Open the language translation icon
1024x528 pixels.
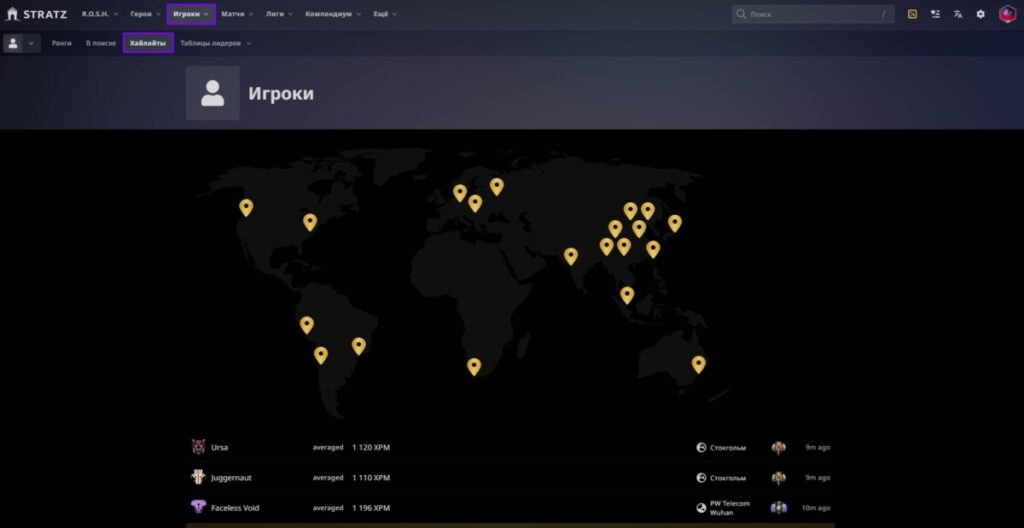[x=958, y=14]
